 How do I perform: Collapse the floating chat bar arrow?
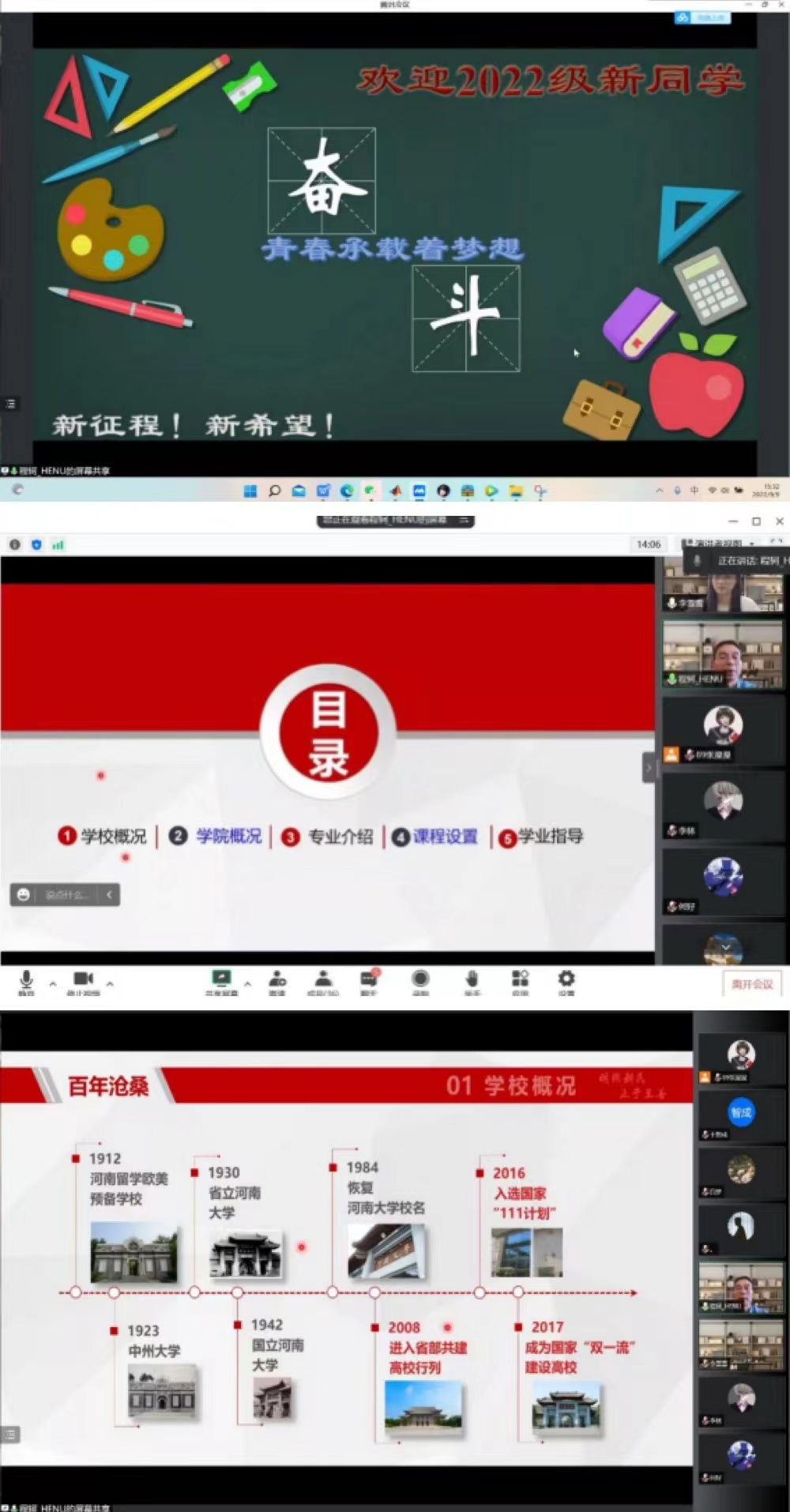click(109, 894)
